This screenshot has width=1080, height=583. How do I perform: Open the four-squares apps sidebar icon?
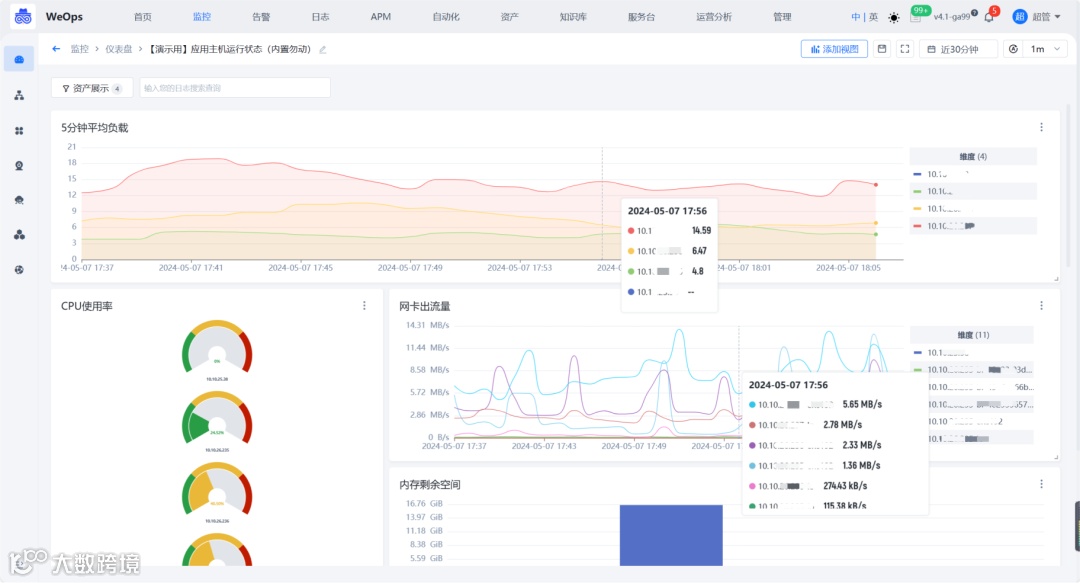(19, 130)
